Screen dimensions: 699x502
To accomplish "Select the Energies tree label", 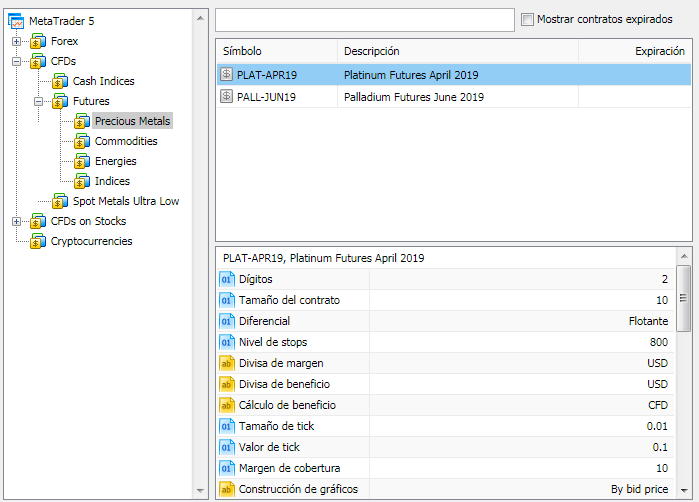I will click(x=115, y=161).
